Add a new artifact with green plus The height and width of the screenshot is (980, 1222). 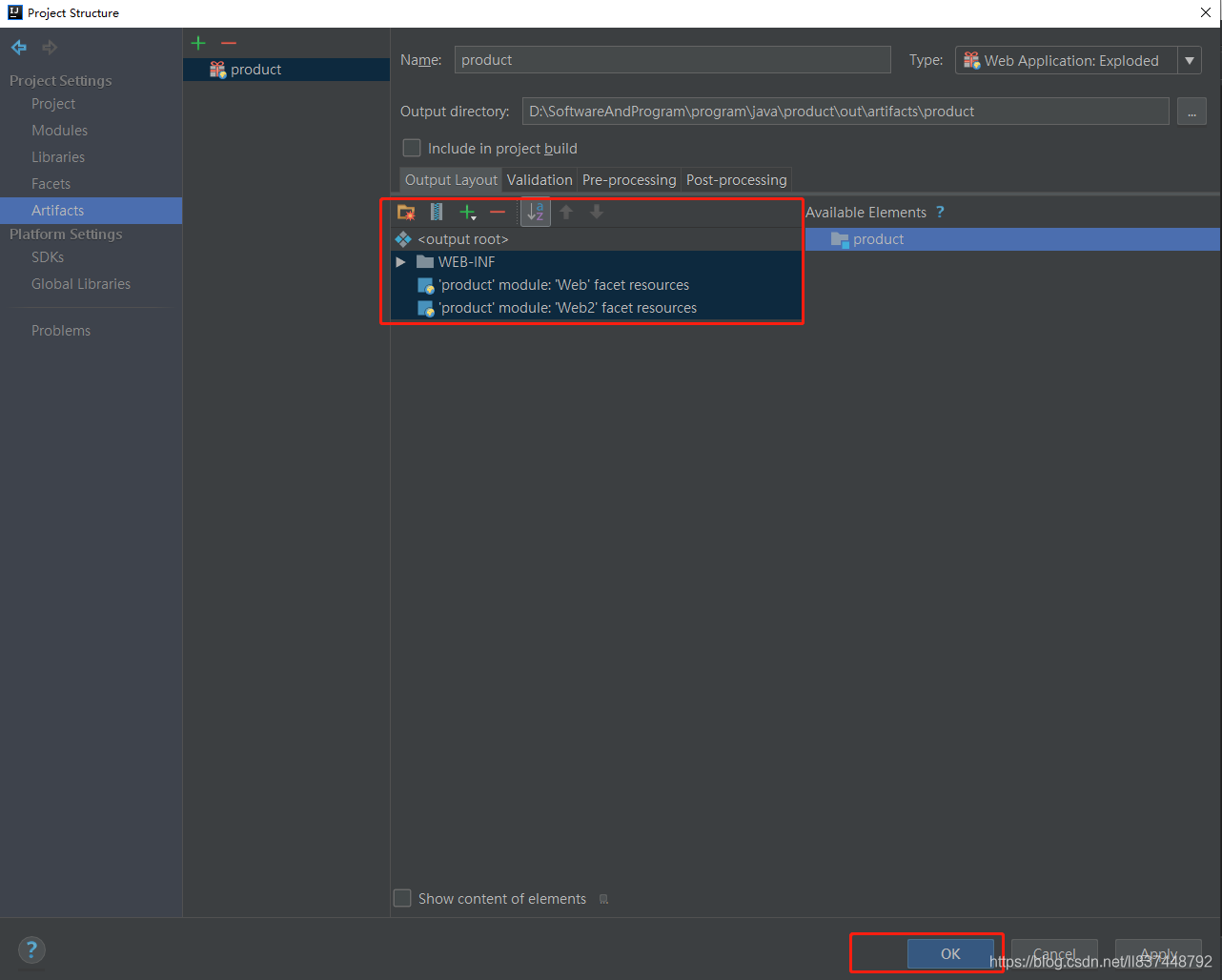click(198, 43)
